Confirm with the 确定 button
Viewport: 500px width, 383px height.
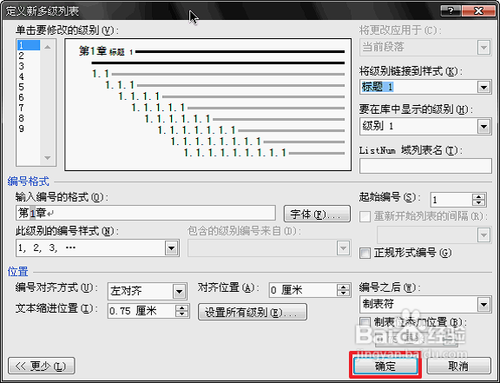pyautogui.click(x=385, y=366)
